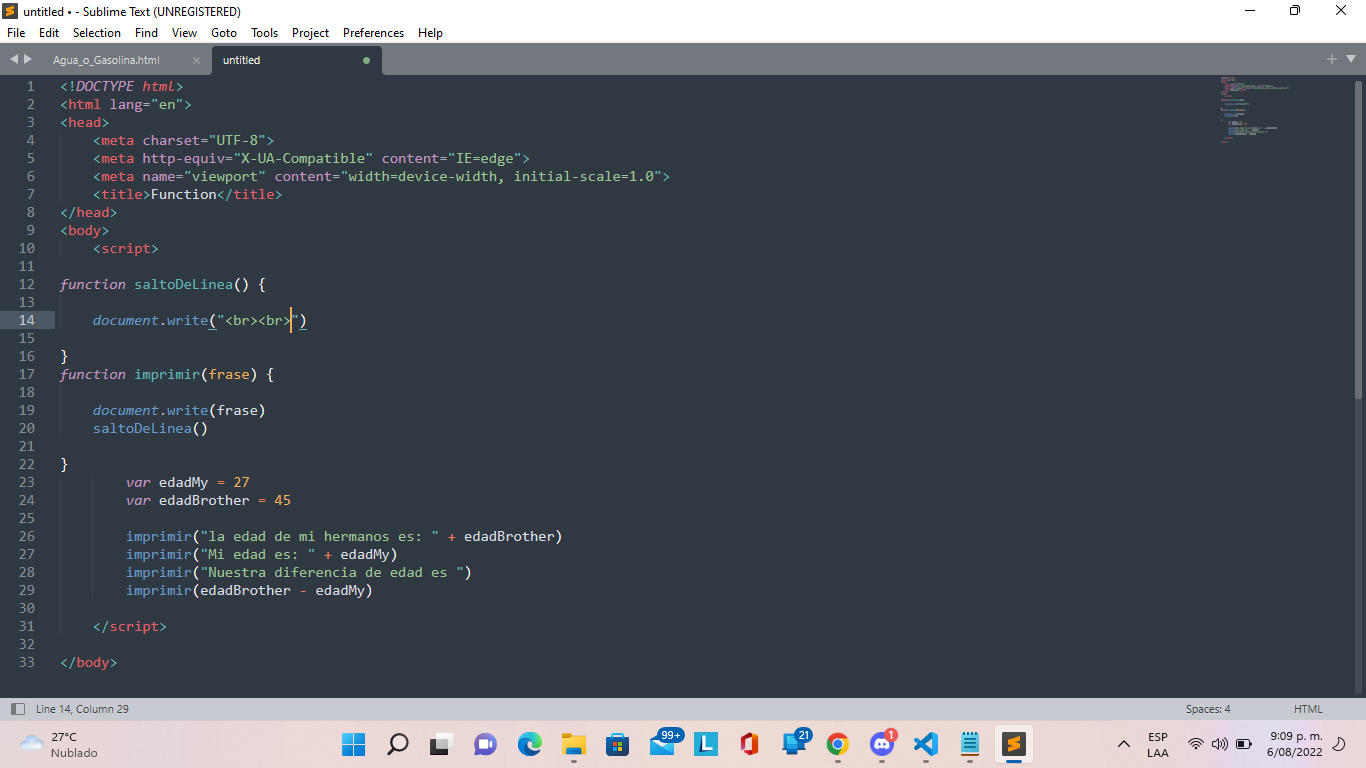Click the closing </script> tag
The height and width of the screenshot is (768, 1366).
click(130, 626)
